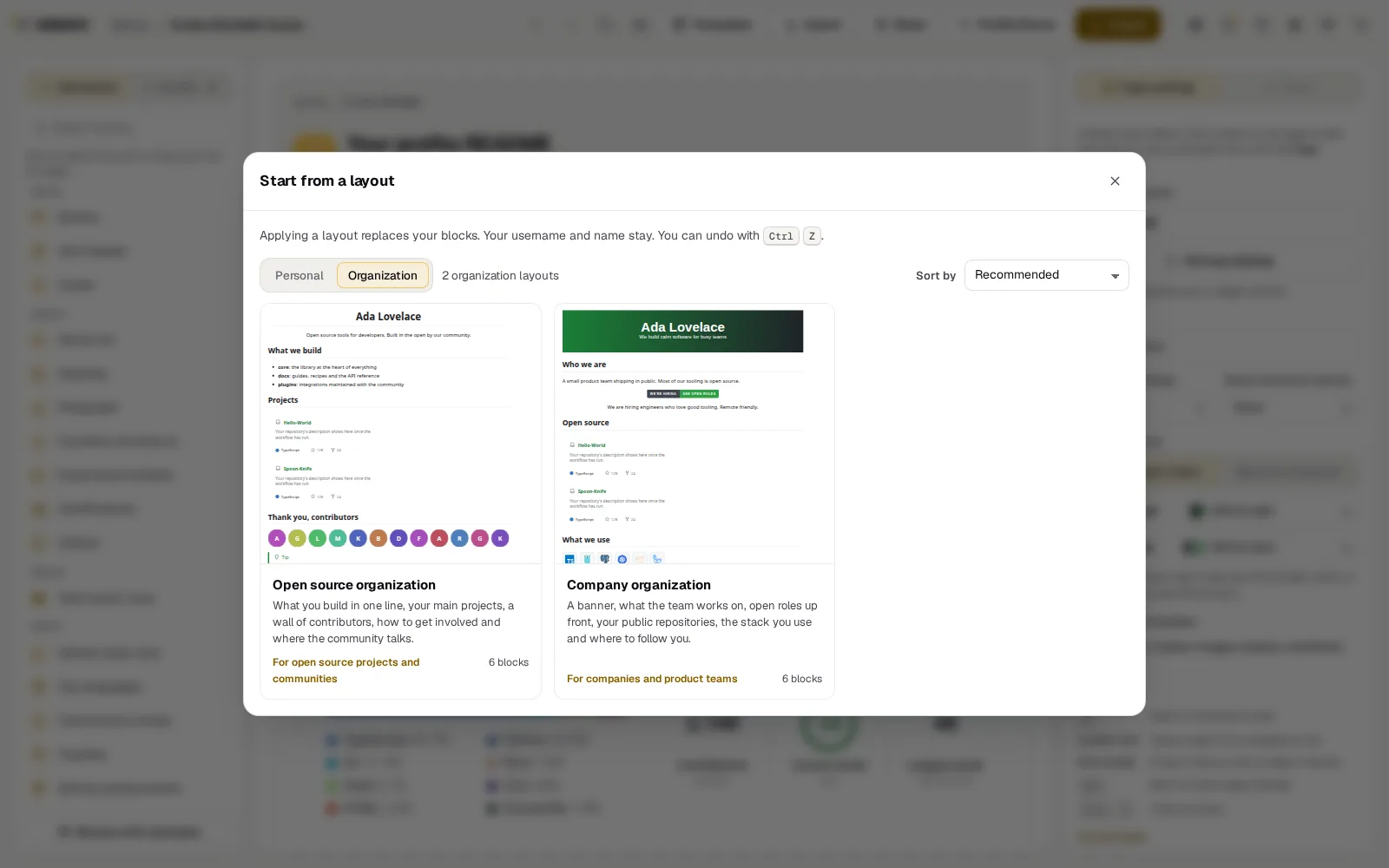Click the 'A banner, what the team works on' description
The image size is (1389, 868).
692,622
